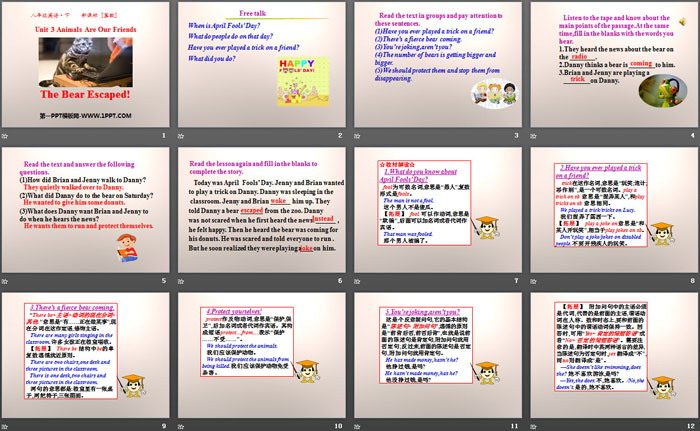
Task: Click the animation star icon under slide 7
Action: (357, 281)
